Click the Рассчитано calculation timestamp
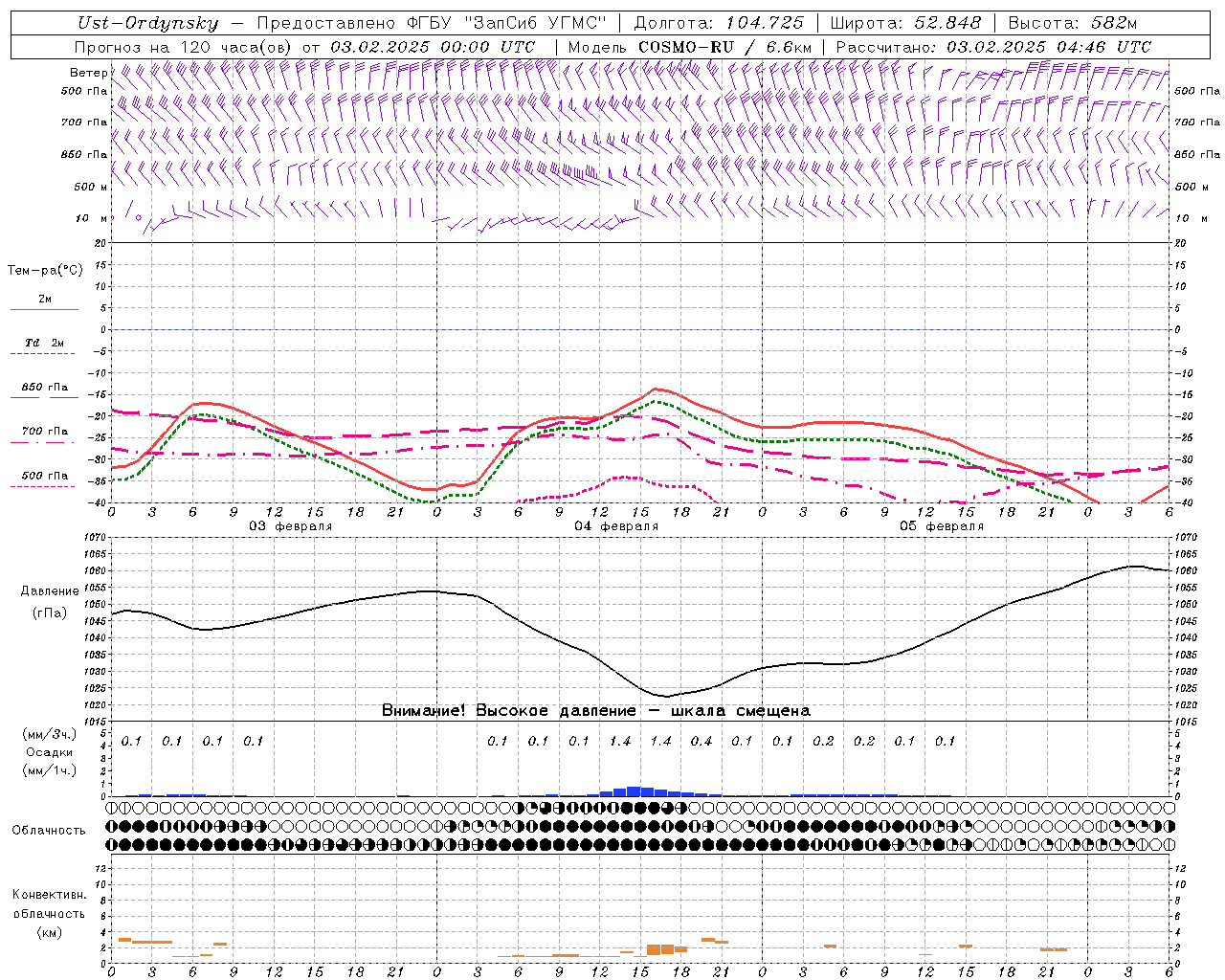The image size is (1225, 980). tap(993, 47)
